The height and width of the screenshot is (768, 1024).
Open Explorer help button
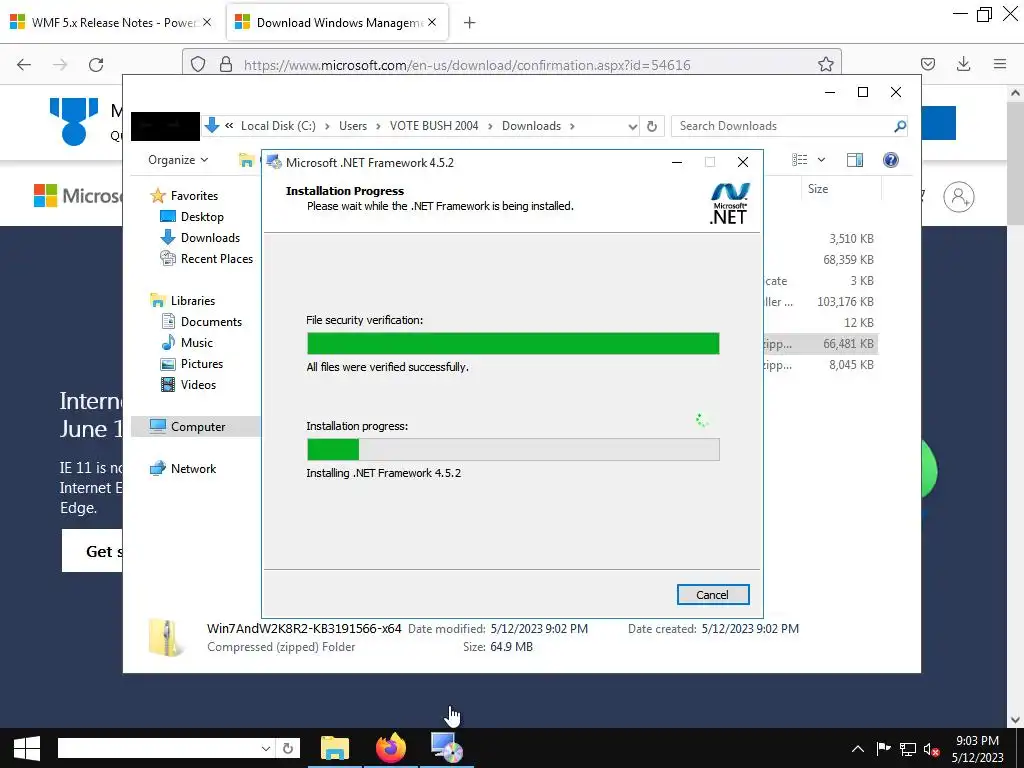(x=890, y=160)
